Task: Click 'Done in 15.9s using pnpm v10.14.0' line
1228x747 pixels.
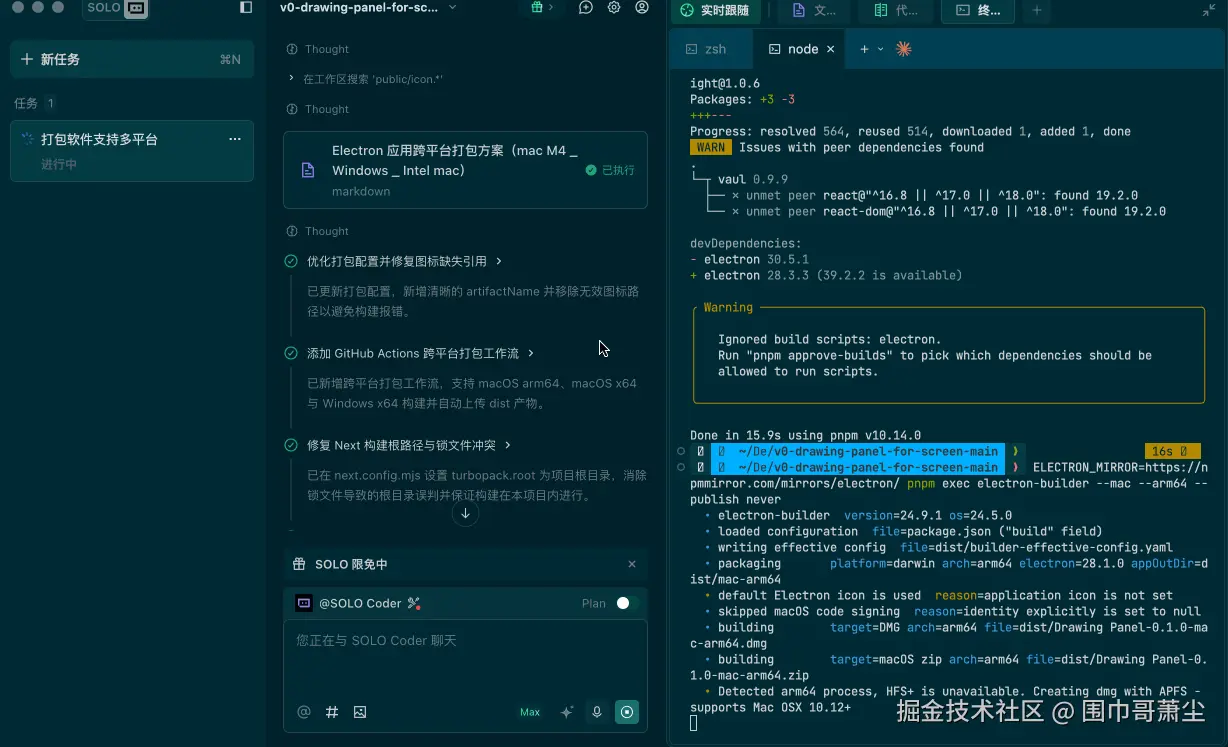Action: 806,435
